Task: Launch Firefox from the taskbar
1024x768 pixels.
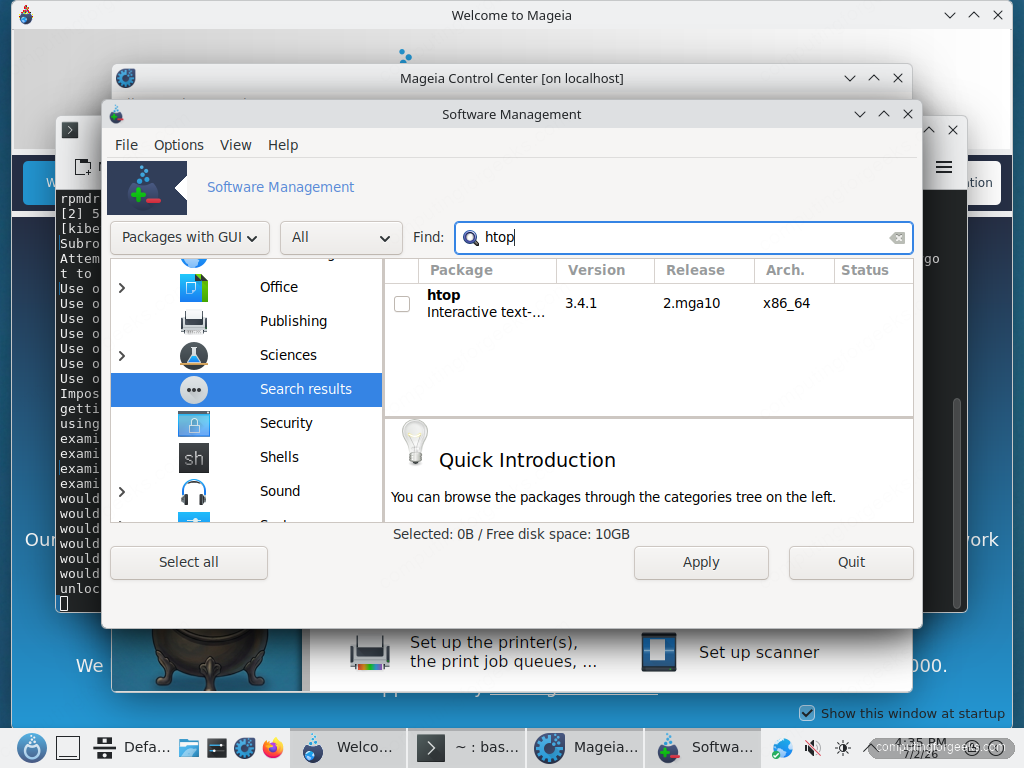Action: tap(273, 748)
